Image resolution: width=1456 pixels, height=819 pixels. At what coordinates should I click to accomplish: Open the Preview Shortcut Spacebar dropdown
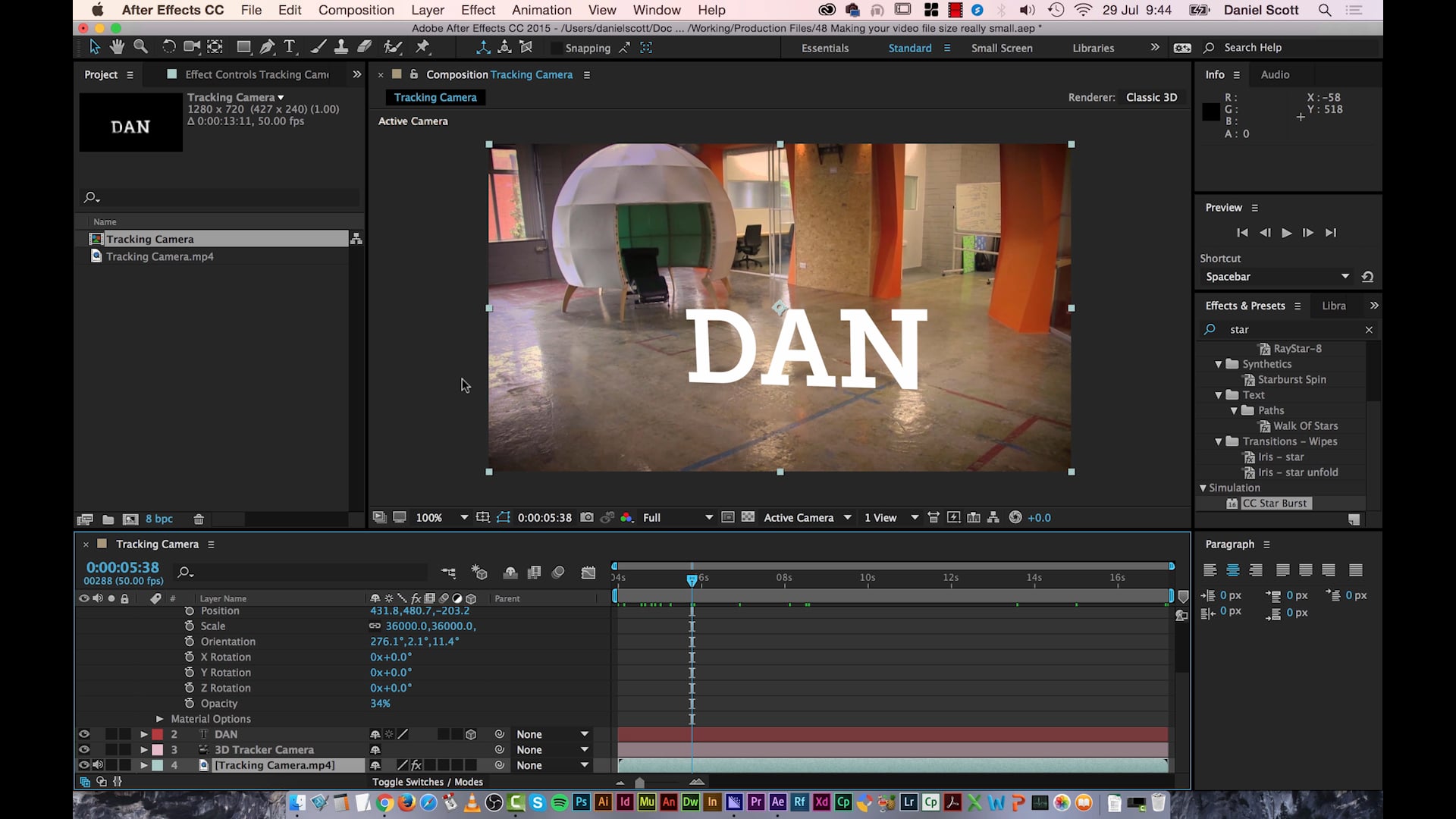coord(1277,277)
